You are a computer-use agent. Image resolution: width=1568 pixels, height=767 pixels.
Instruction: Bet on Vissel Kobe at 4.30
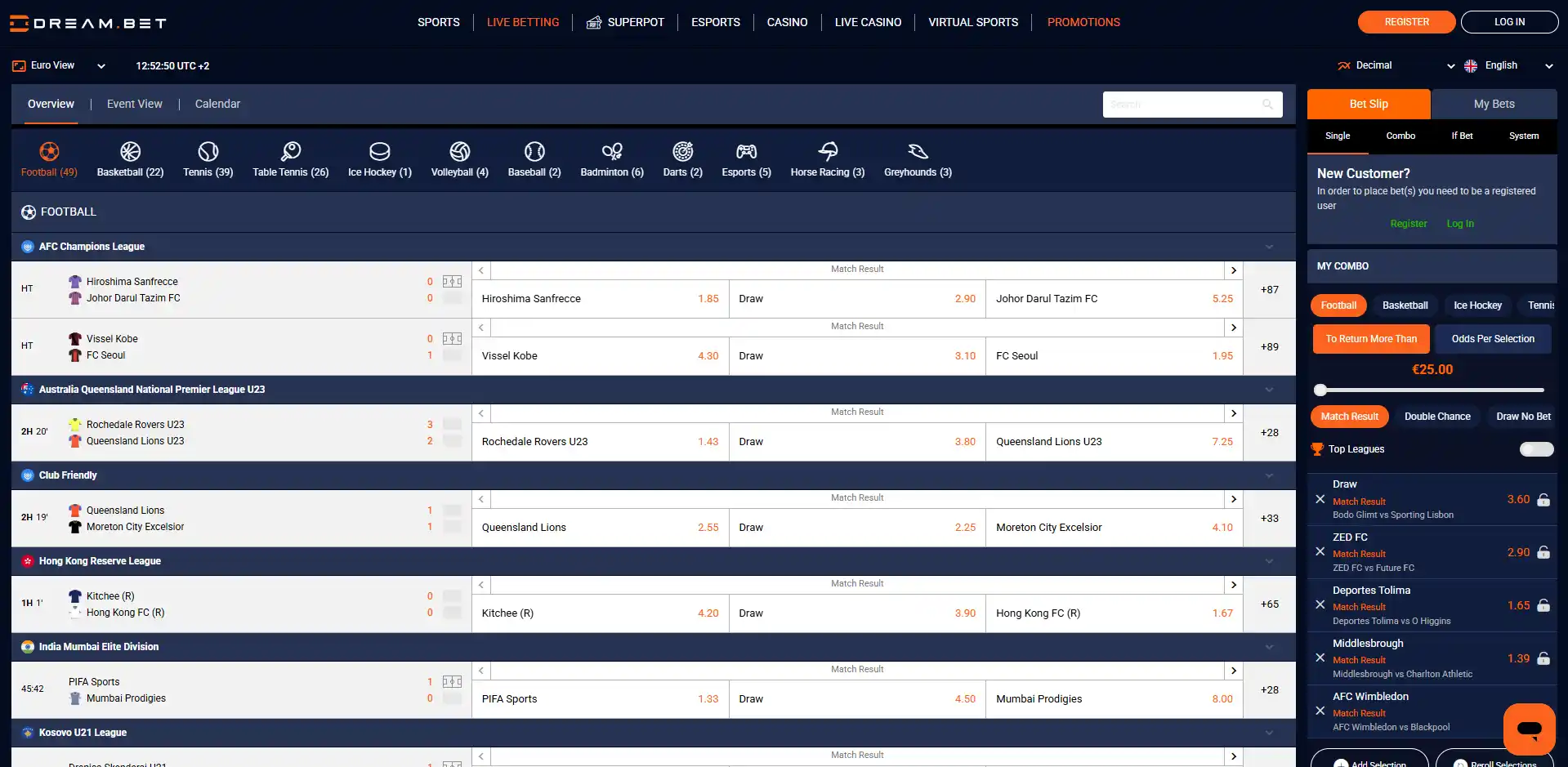[x=601, y=356]
